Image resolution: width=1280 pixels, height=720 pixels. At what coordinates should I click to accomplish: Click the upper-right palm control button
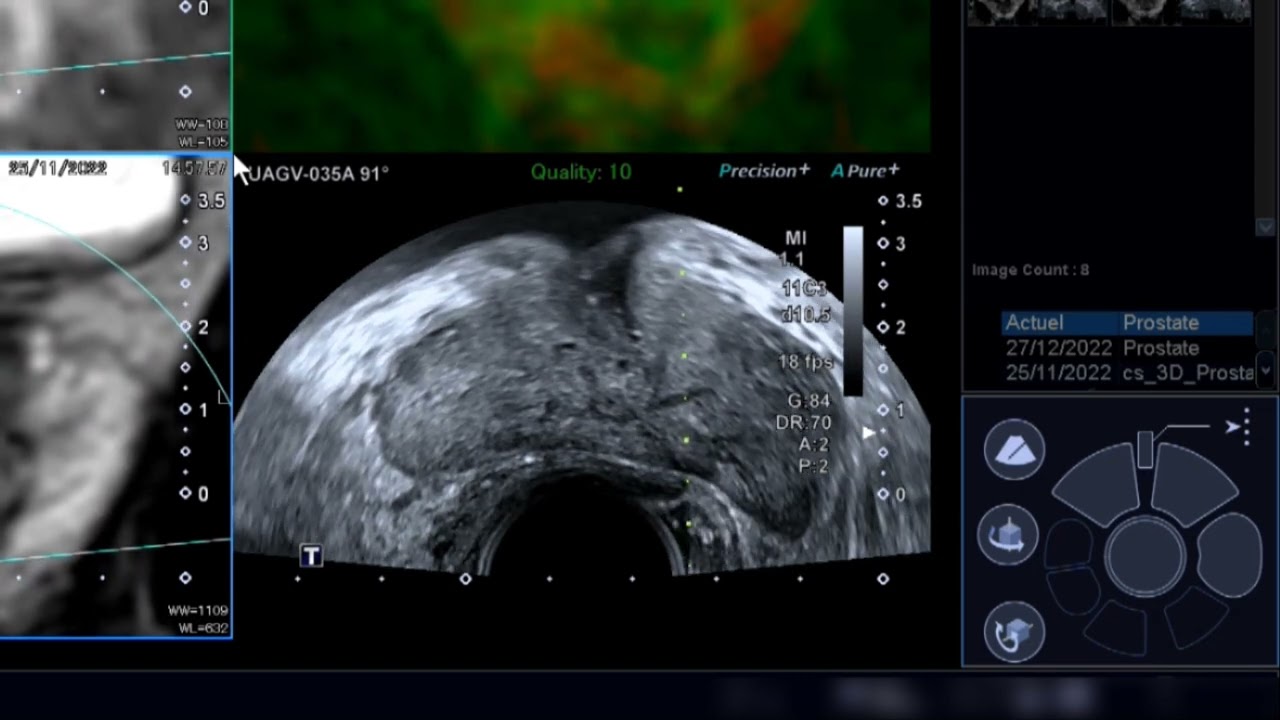click(x=1195, y=485)
